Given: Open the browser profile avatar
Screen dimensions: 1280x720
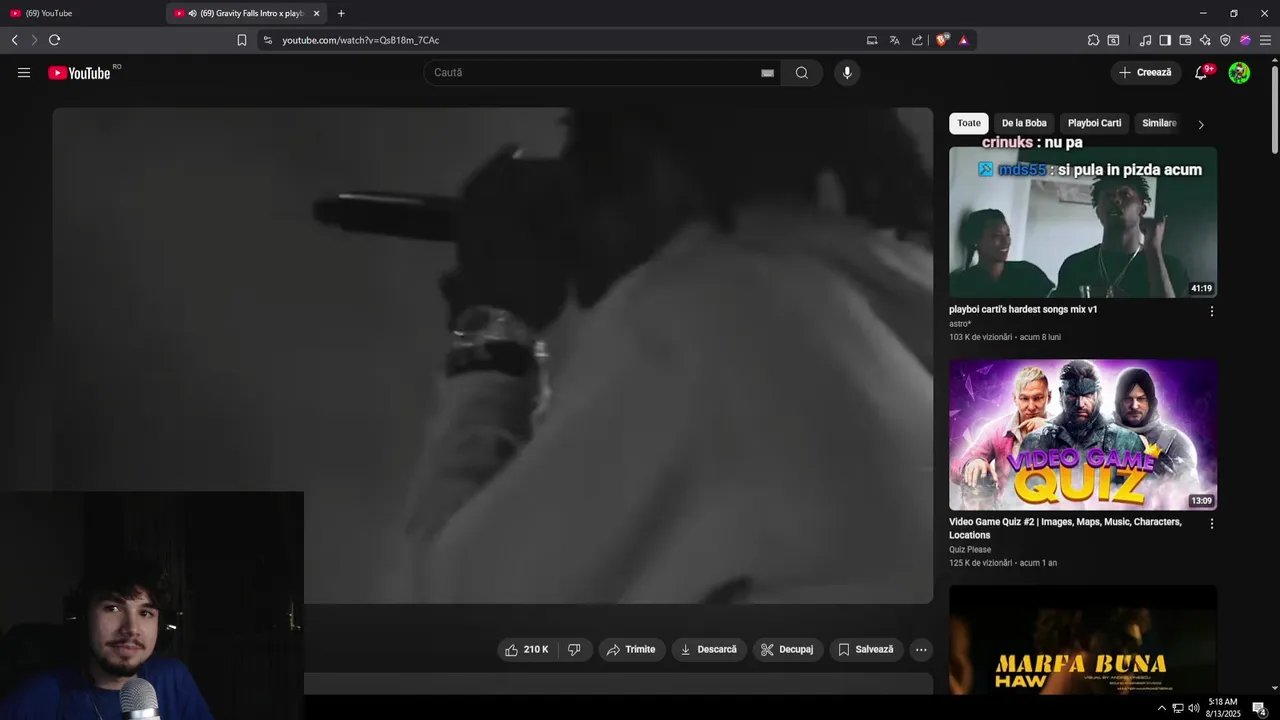Looking at the screenshot, I should (x=1245, y=40).
